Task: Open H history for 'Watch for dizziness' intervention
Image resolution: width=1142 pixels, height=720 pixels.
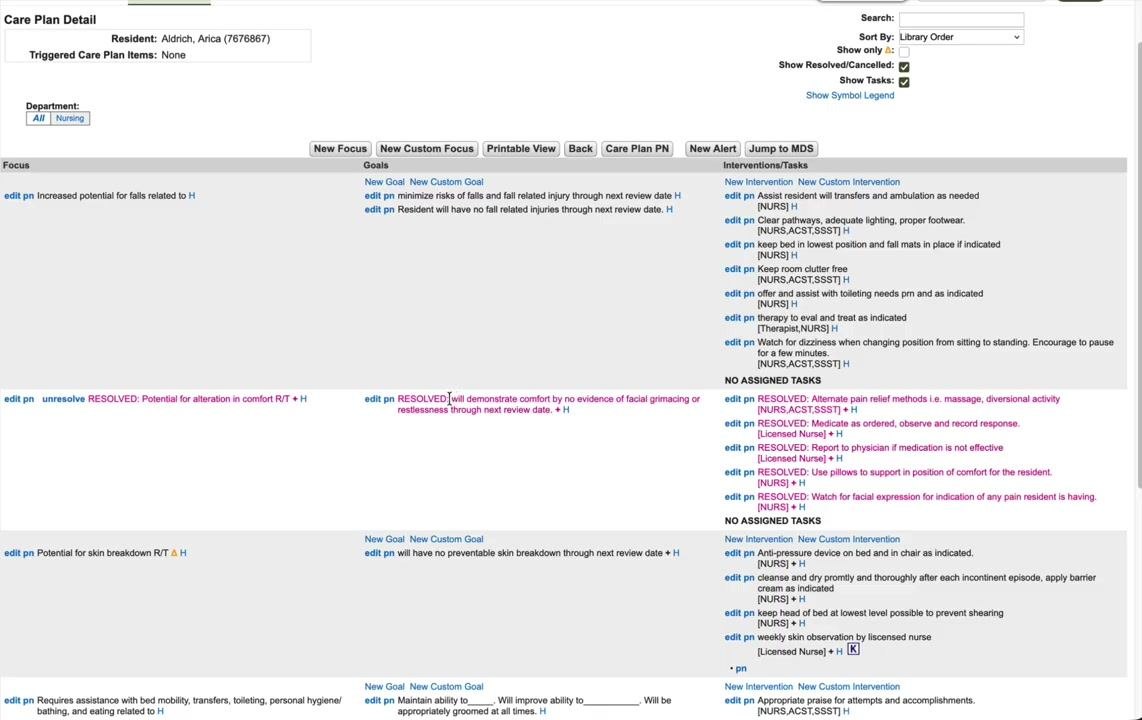Action: click(x=846, y=364)
